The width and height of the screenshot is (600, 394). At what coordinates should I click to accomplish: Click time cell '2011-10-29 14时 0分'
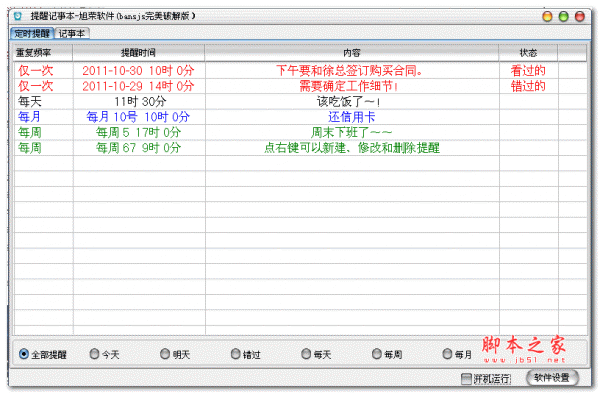point(139,86)
